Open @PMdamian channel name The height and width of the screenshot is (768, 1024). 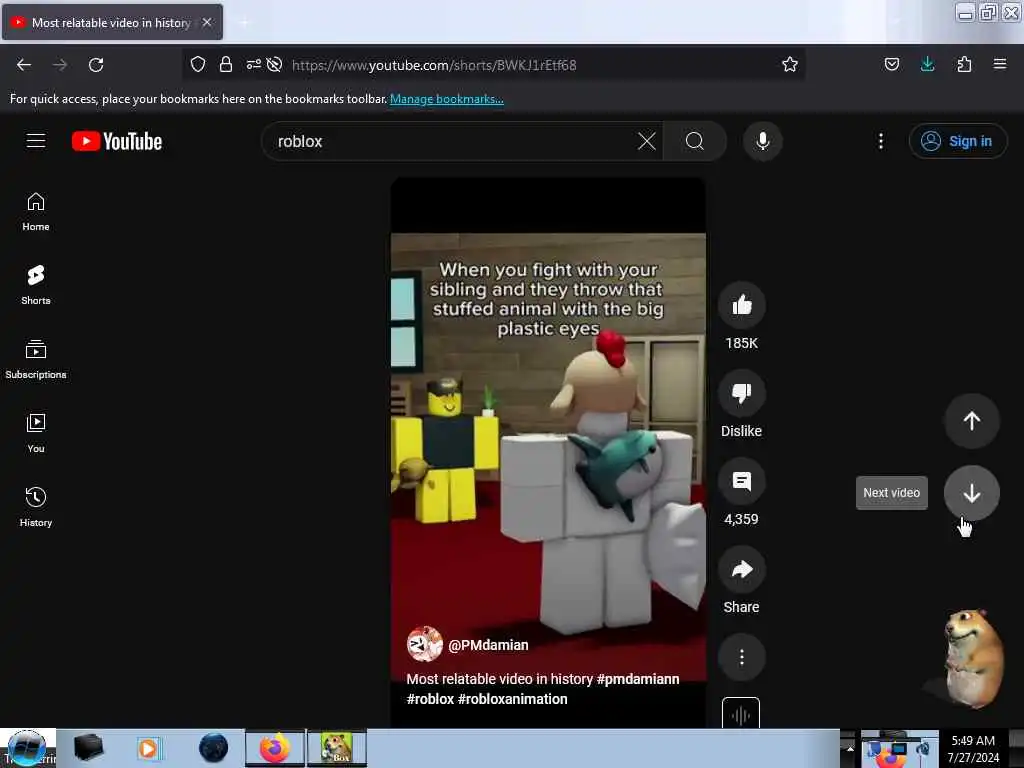(x=488, y=645)
